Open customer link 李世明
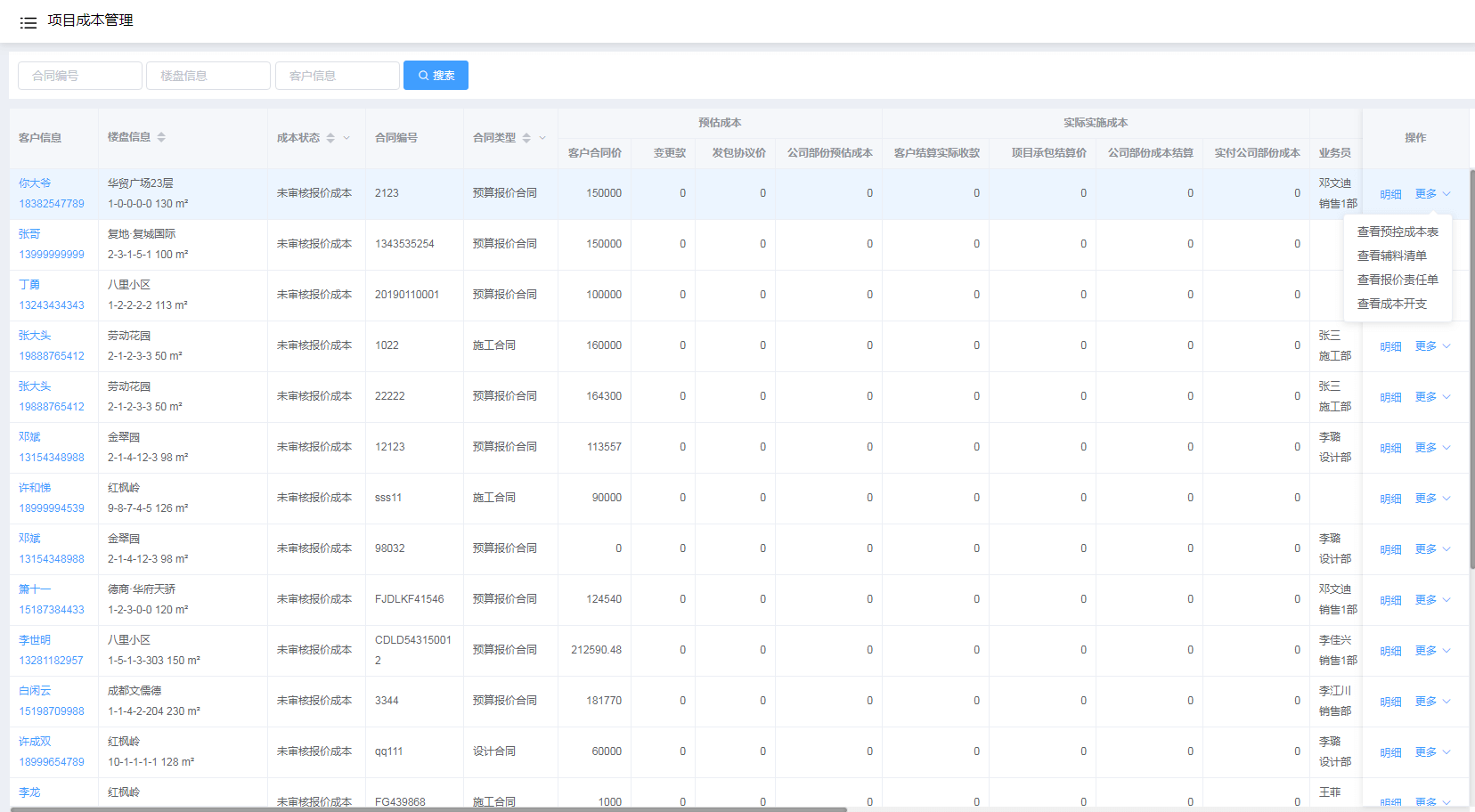This screenshot has height=812, width=1475. tap(35, 640)
